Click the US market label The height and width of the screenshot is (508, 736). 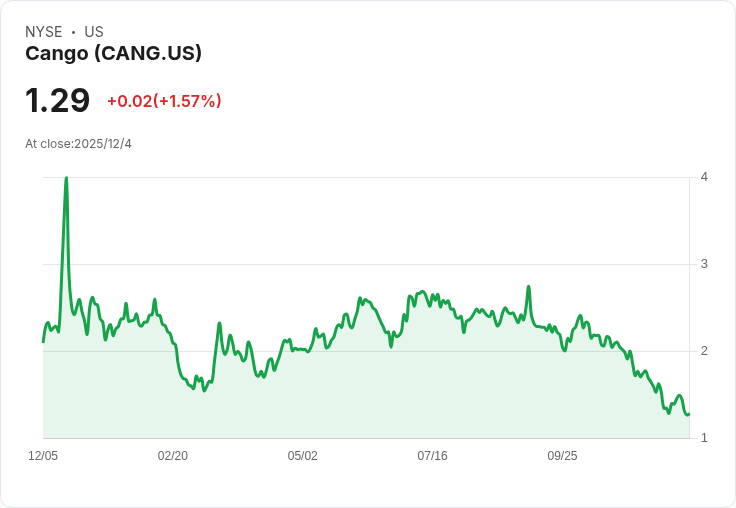[x=94, y=32]
